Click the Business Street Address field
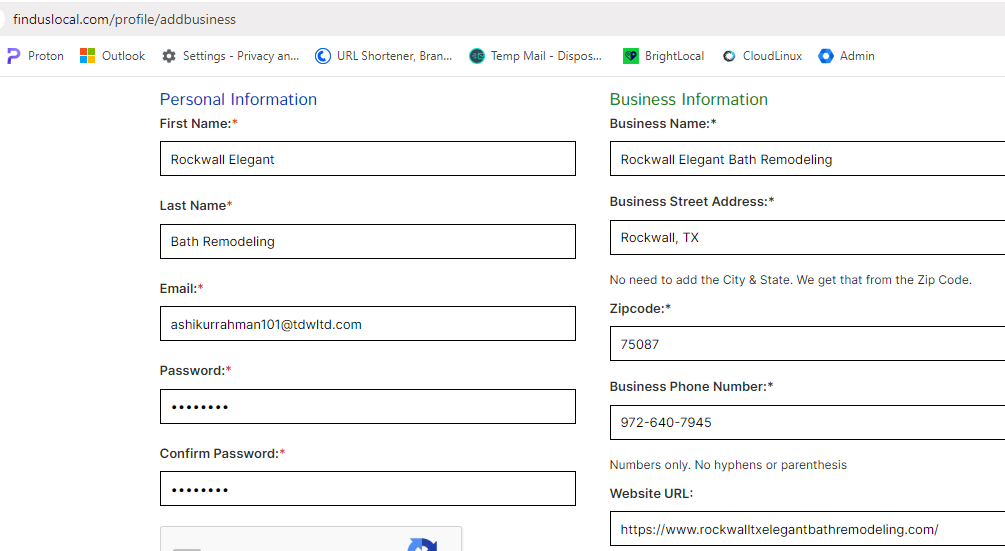Viewport: 1005px width, 551px height. pos(808,238)
